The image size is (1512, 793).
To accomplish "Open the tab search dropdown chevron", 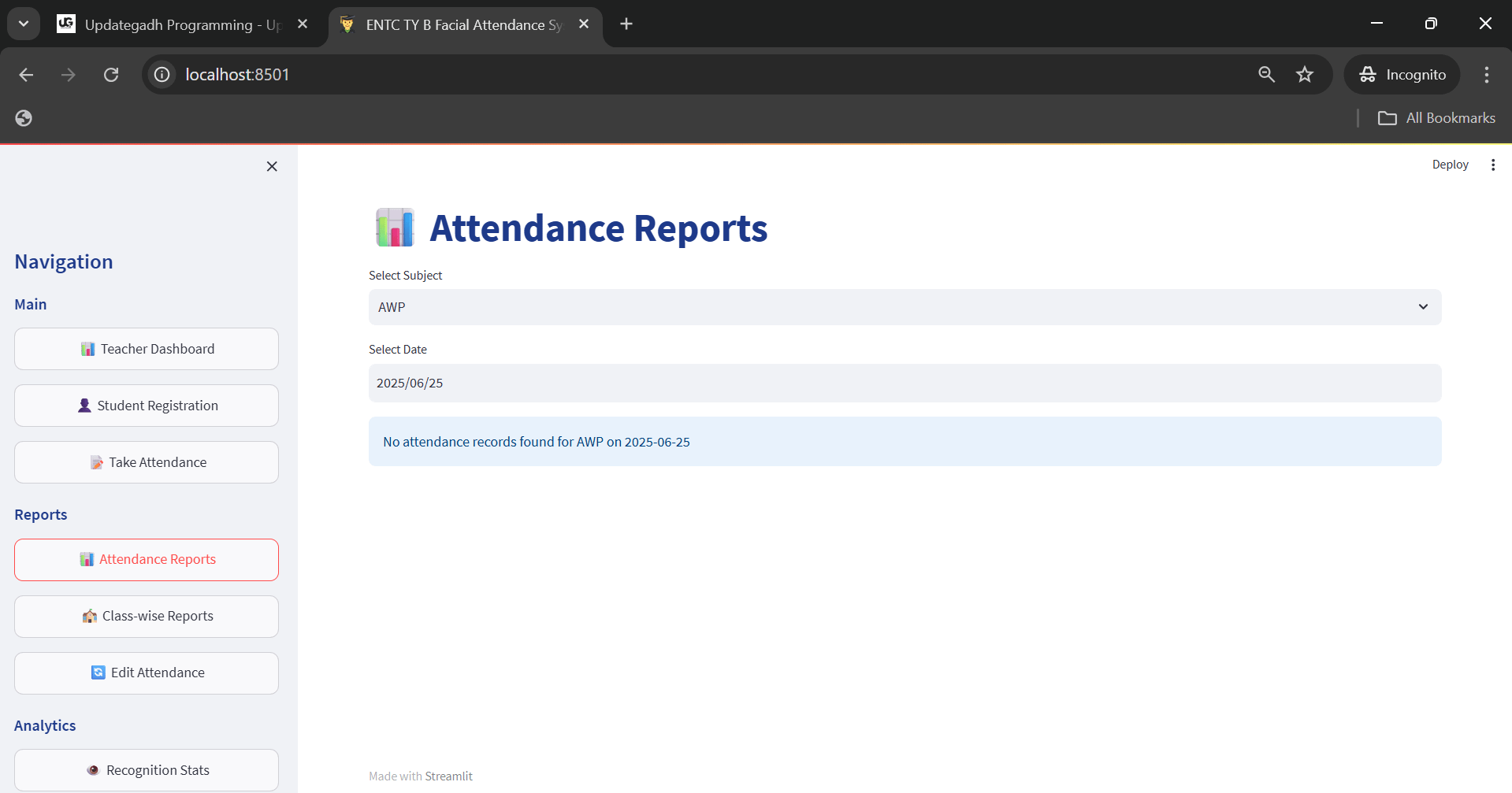I will point(24,24).
